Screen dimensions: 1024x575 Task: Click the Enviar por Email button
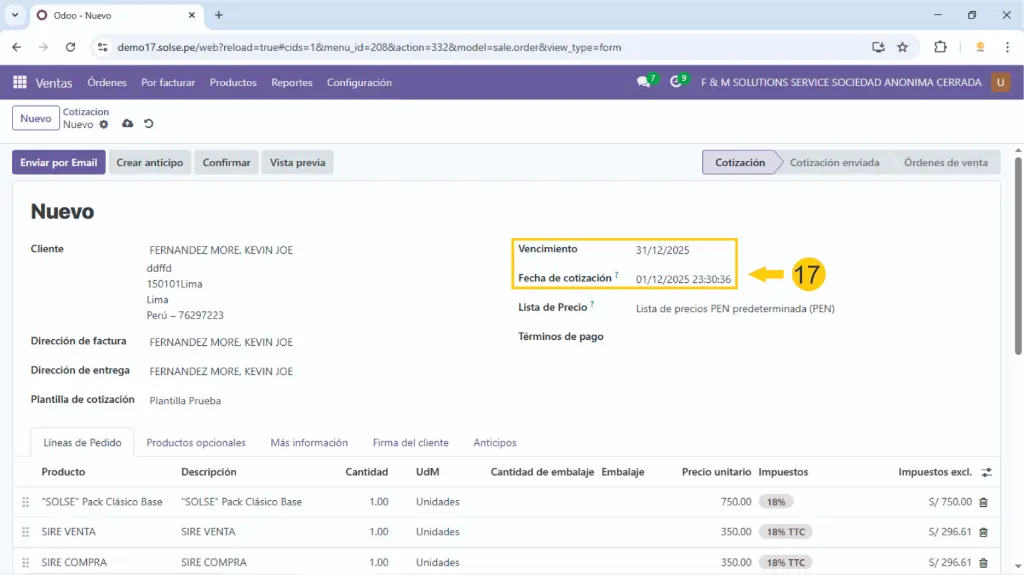(x=58, y=162)
